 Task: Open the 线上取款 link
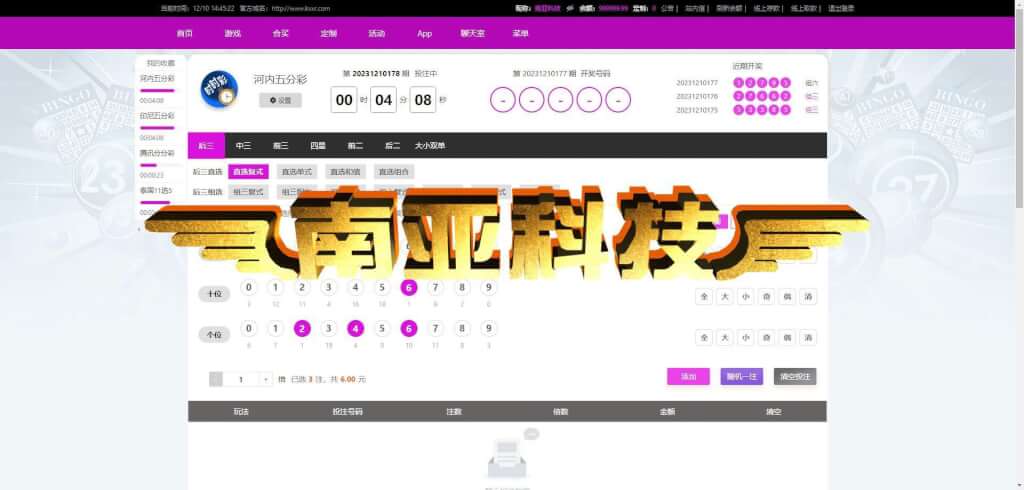point(803,8)
